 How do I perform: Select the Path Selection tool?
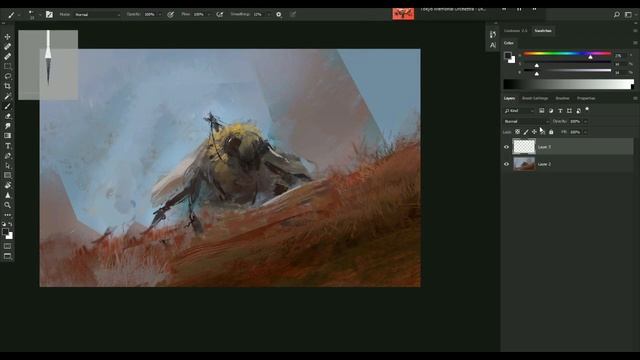coord(7,166)
